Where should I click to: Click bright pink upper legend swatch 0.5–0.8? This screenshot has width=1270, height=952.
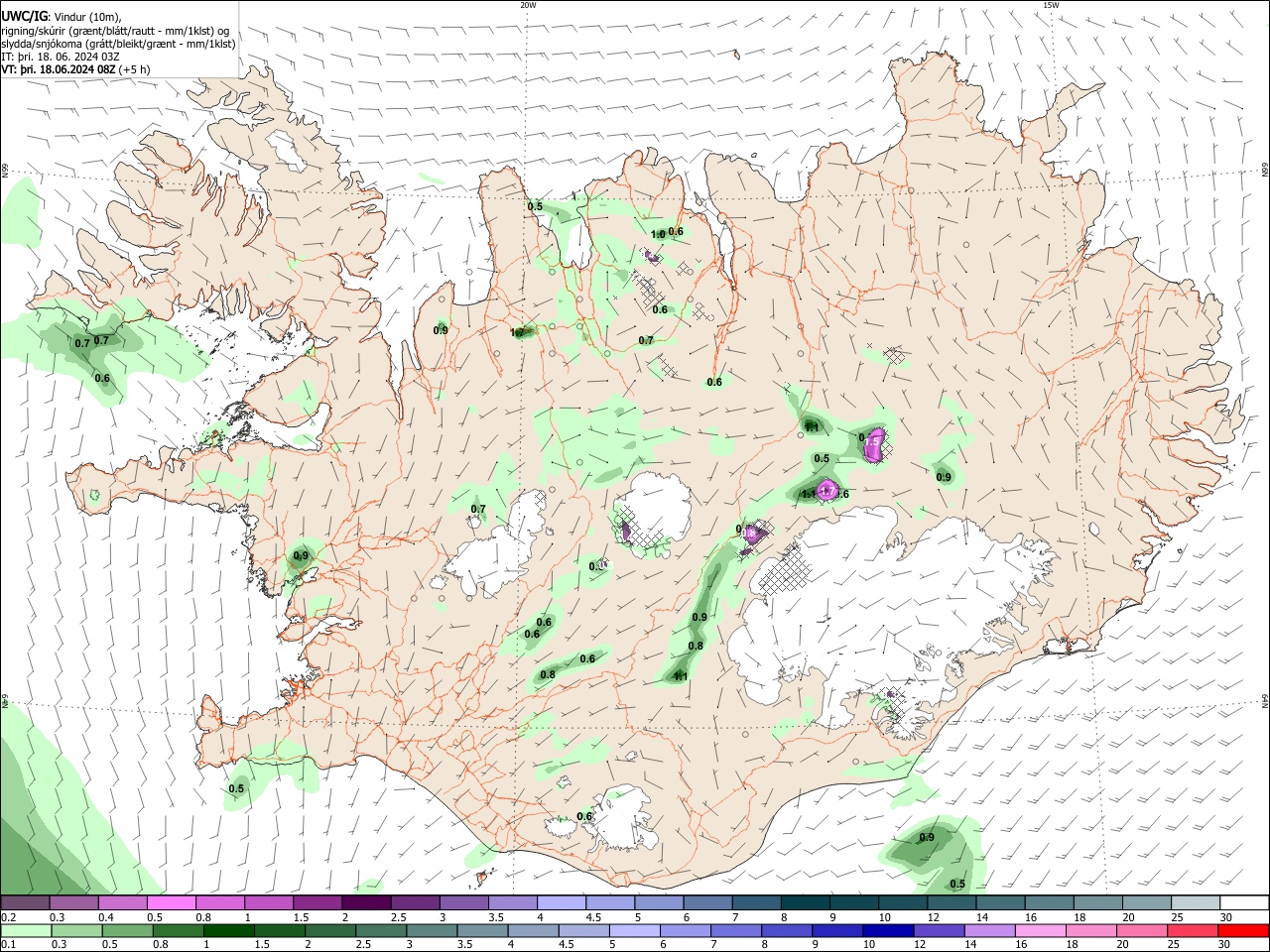tap(171, 902)
